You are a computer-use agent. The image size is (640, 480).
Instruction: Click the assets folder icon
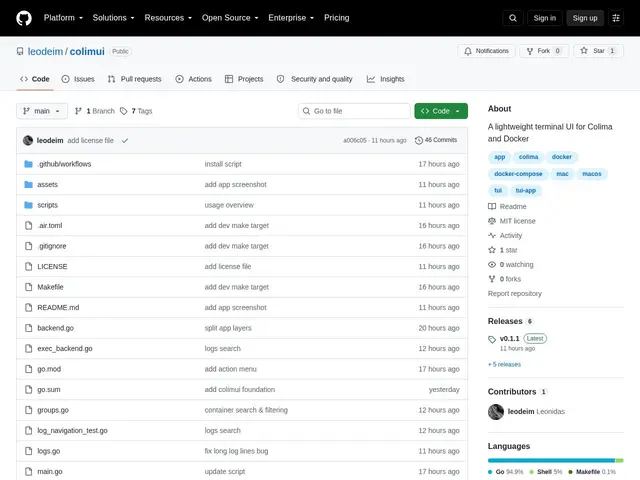tap(28, 184)
